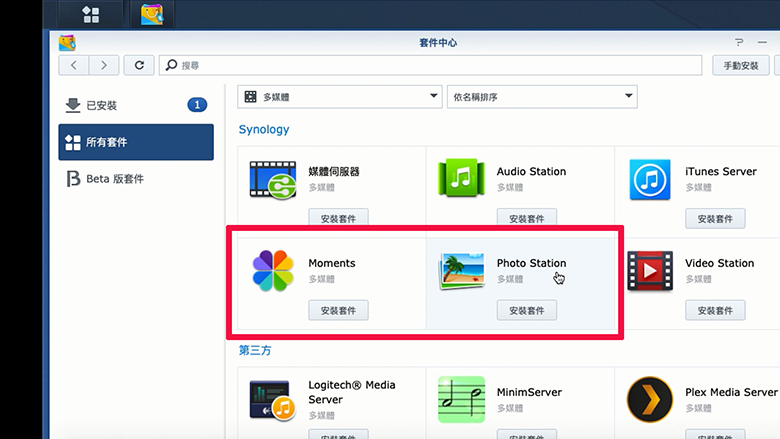The width and height of the screenshot is (780, 439).
Task: Select the 所有套件 tab
Action: click(x=136, y=142)
